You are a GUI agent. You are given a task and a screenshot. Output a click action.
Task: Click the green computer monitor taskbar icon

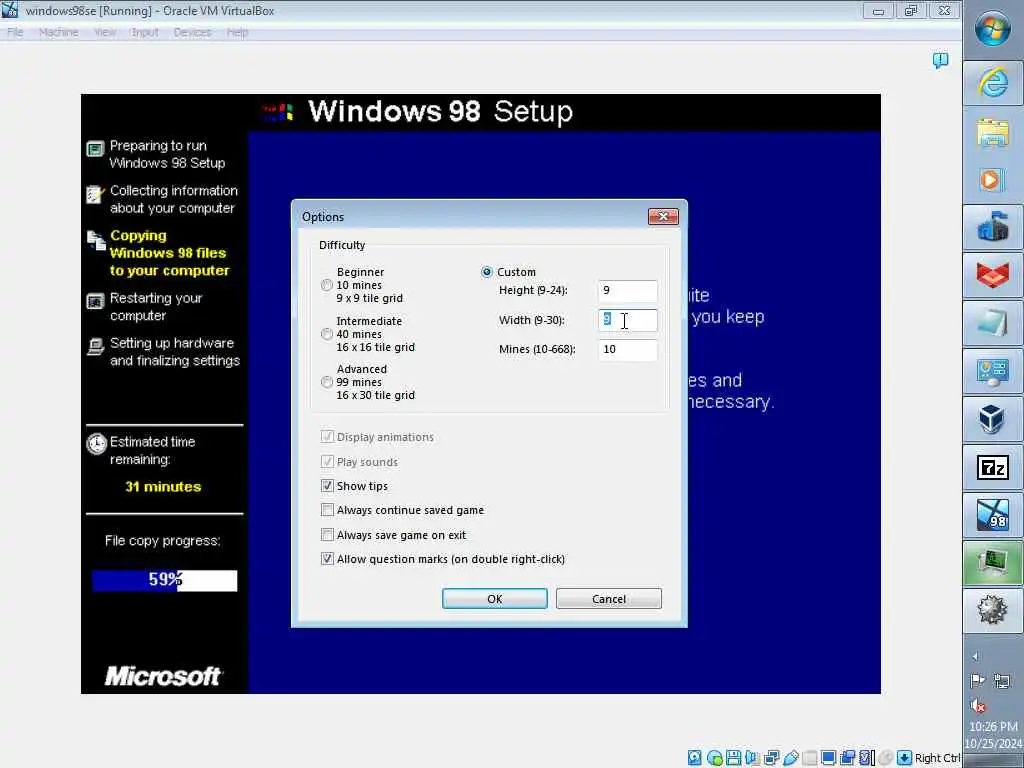point(993,563)
